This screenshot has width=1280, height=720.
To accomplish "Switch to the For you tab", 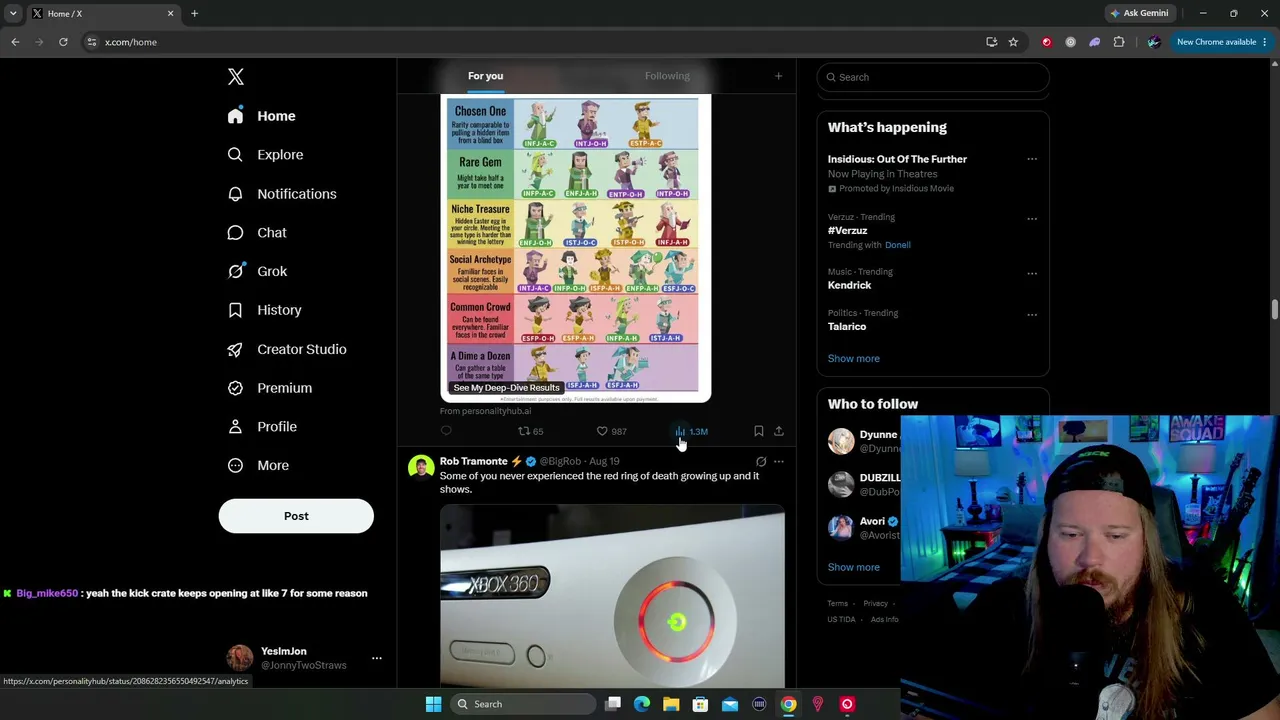I will (485, 76).
